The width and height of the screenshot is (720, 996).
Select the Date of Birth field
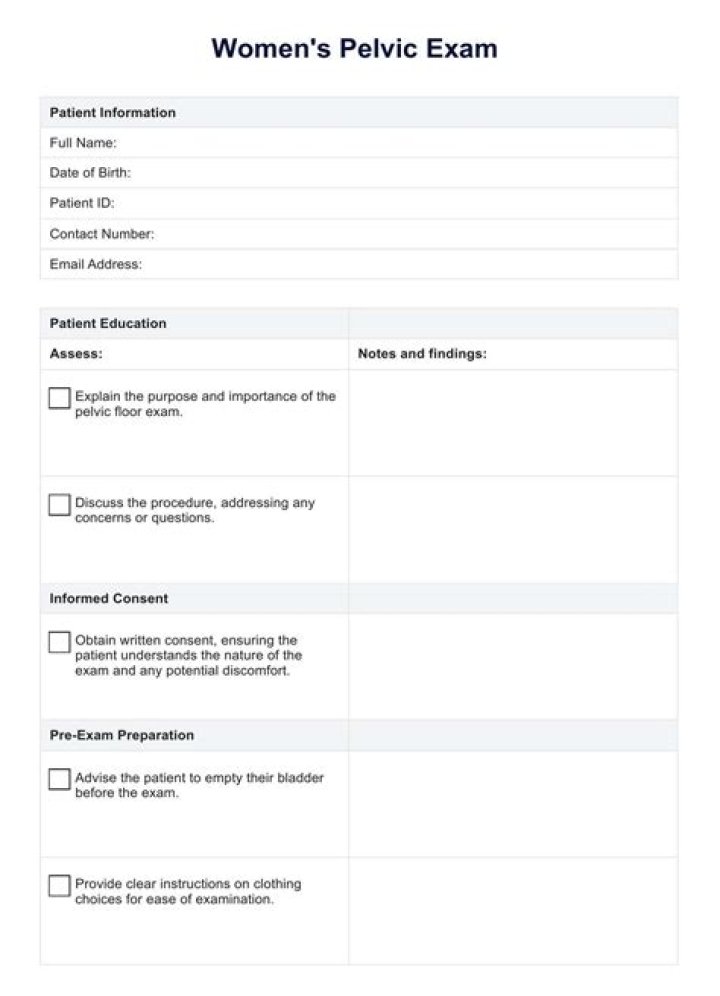click(359, 173)
